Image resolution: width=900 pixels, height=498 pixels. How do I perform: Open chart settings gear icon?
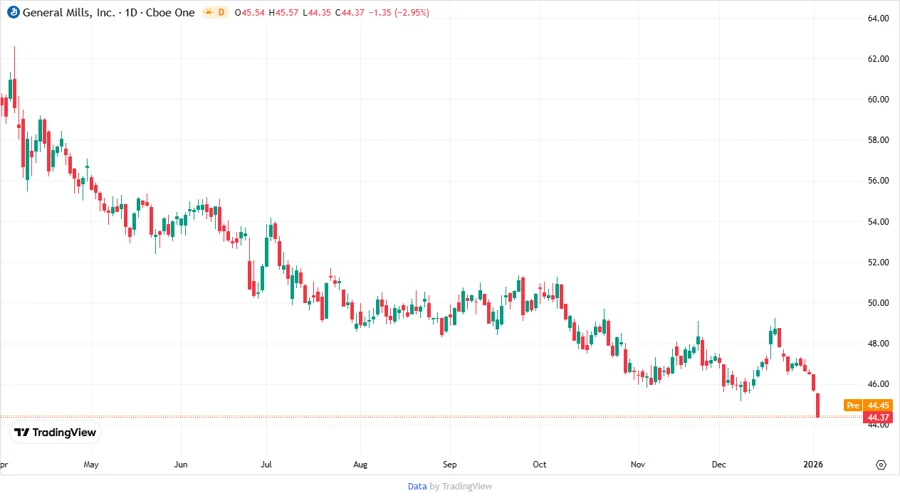[x=881, y=465]
